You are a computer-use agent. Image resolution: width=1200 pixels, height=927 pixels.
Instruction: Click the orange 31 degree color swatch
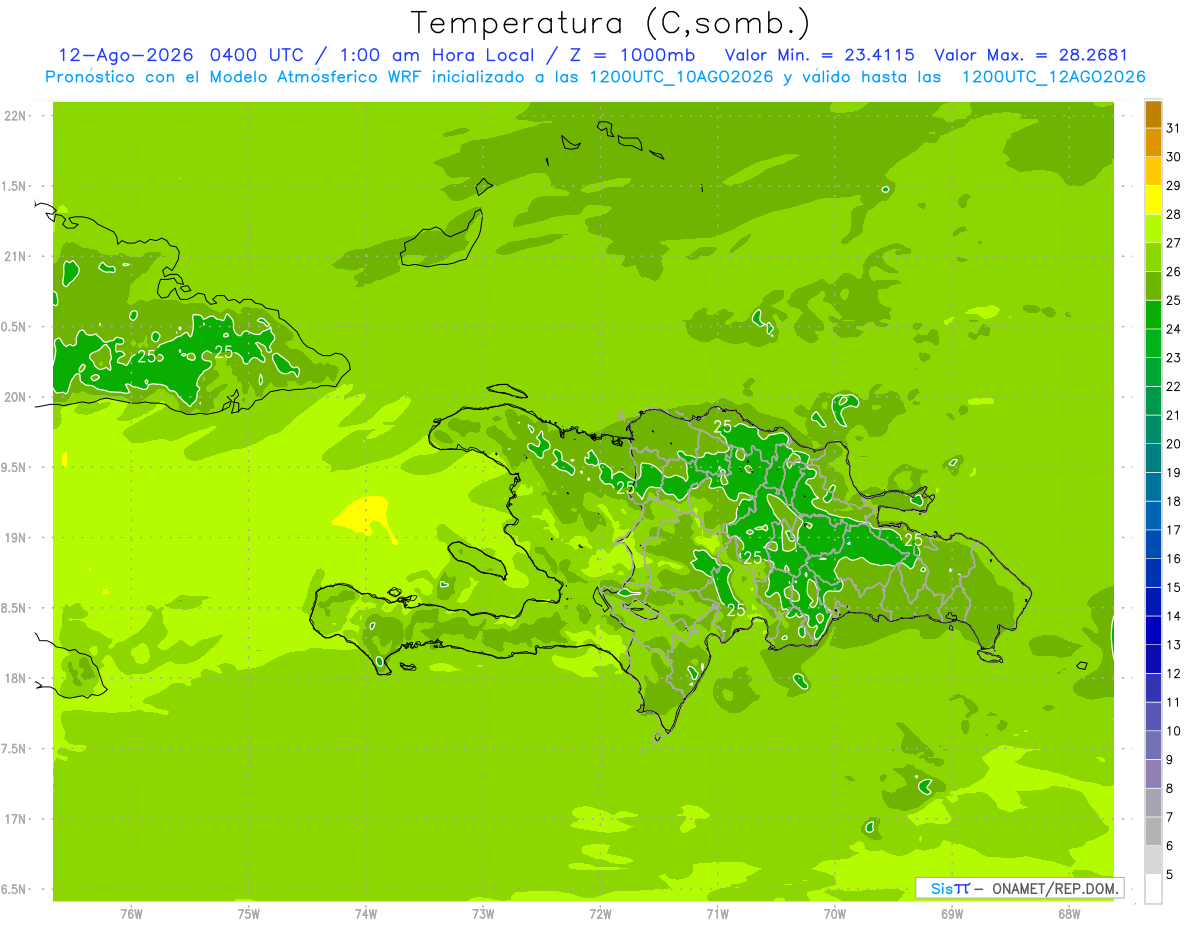pyautogui.click(x=1153, y=114)
